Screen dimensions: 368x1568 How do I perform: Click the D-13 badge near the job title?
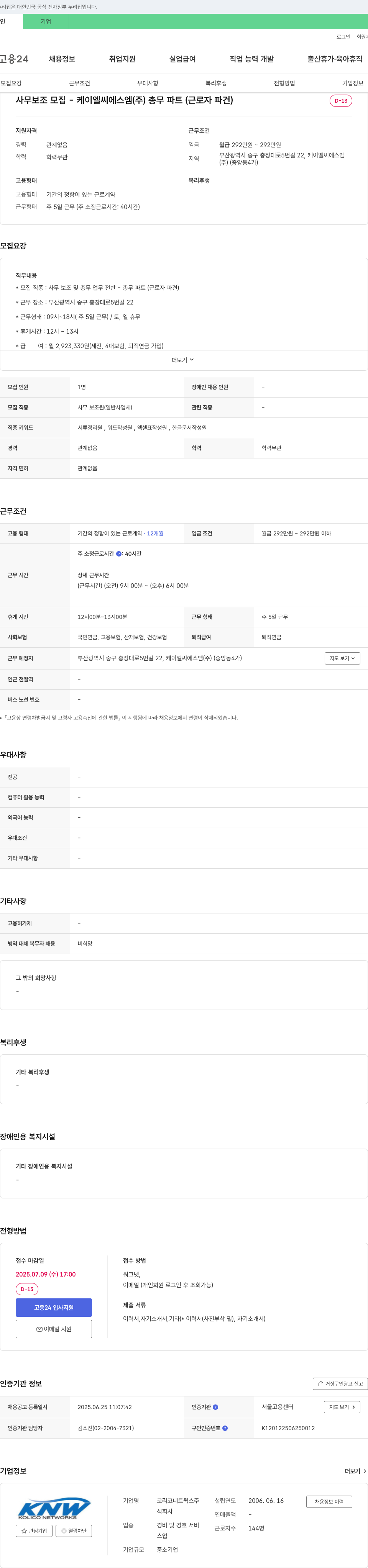340,100
